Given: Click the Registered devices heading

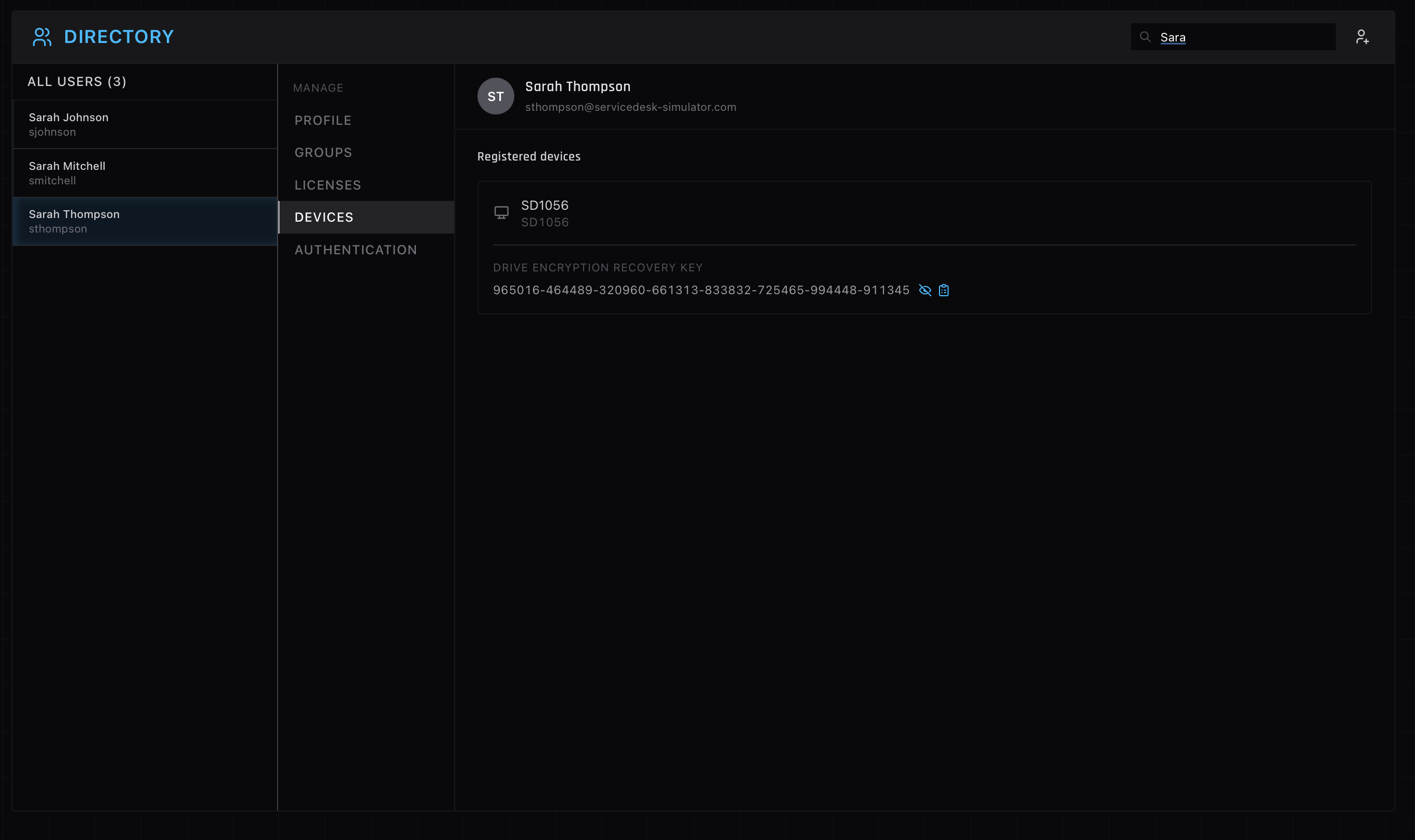Looking at the screenshot, I should [529, 157].
